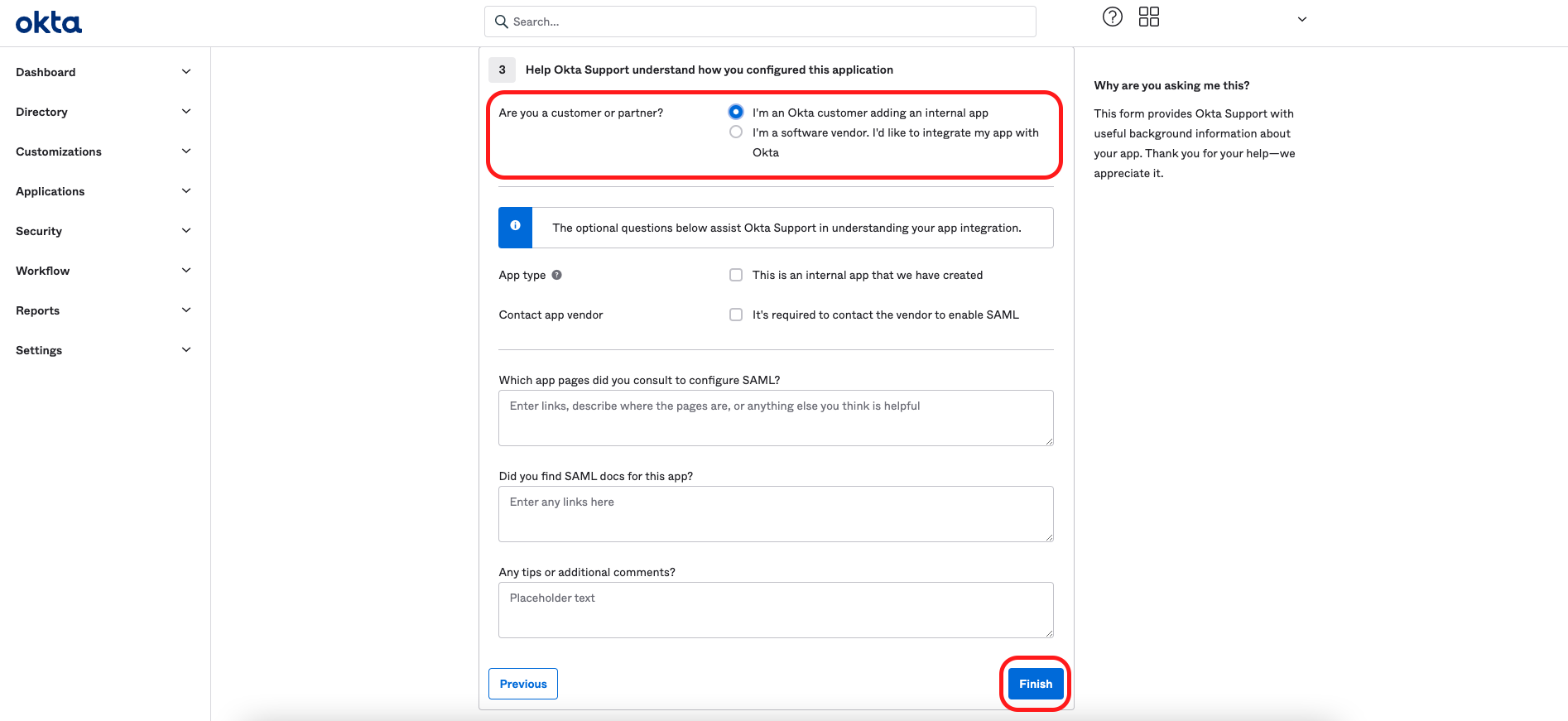Click the Finish button

1035,684
